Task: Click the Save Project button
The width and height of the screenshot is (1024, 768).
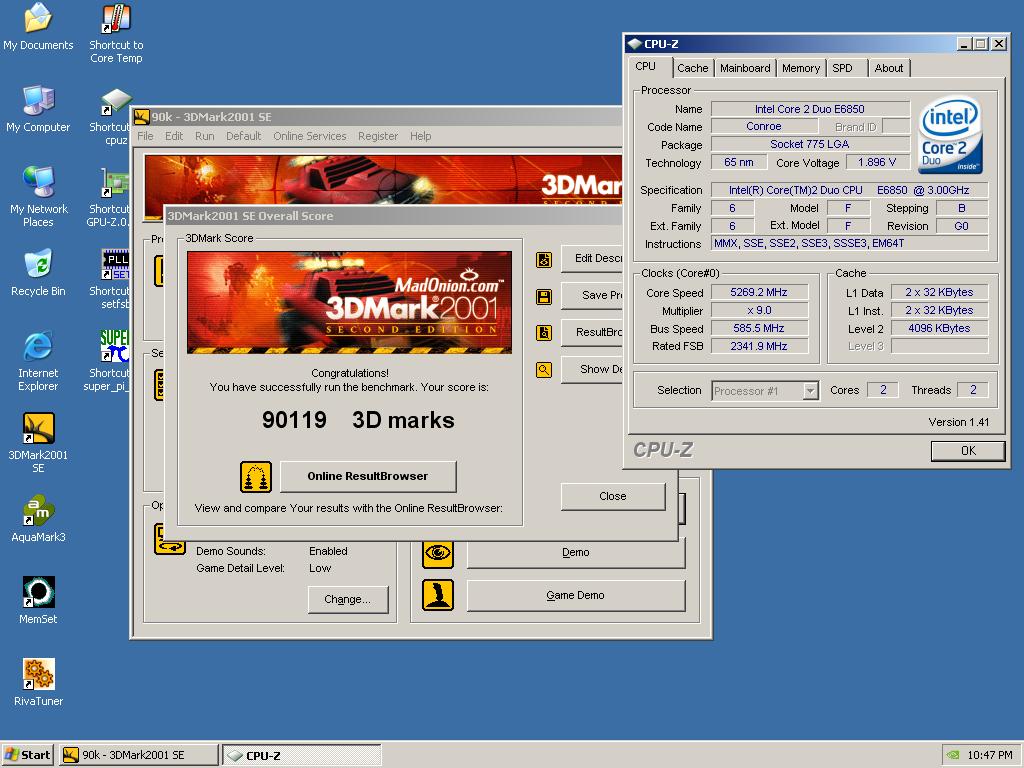Action: pyautogui.click(x=592, y=295)
